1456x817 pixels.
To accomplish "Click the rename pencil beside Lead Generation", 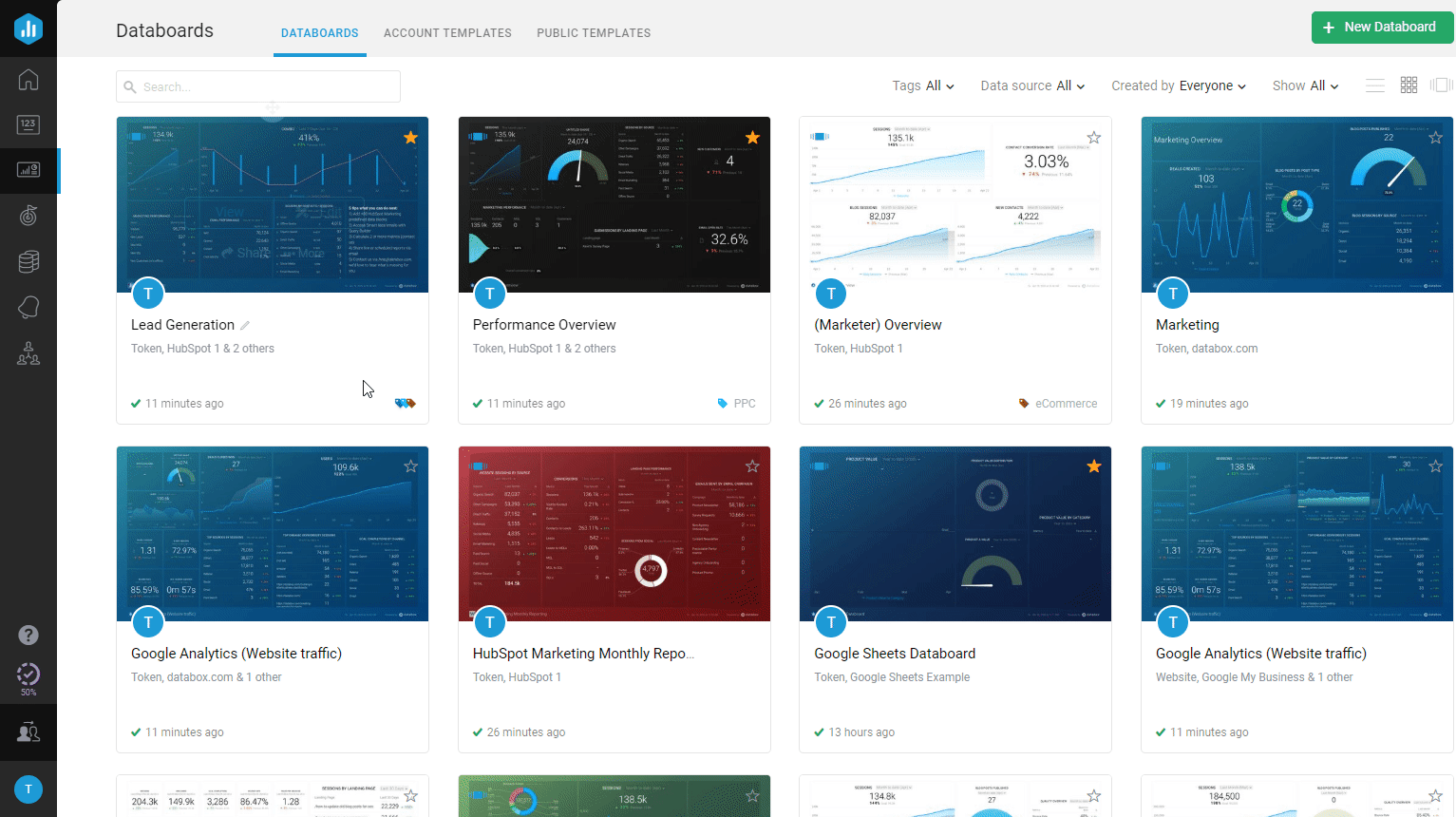I will [245, 325].
